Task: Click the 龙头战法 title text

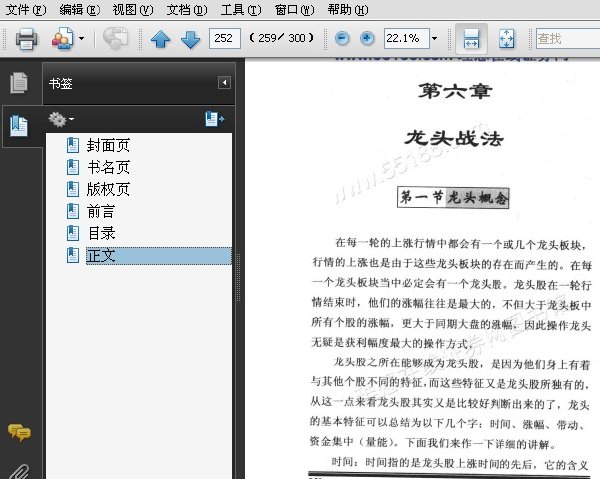Action: [x=454, y=138]
